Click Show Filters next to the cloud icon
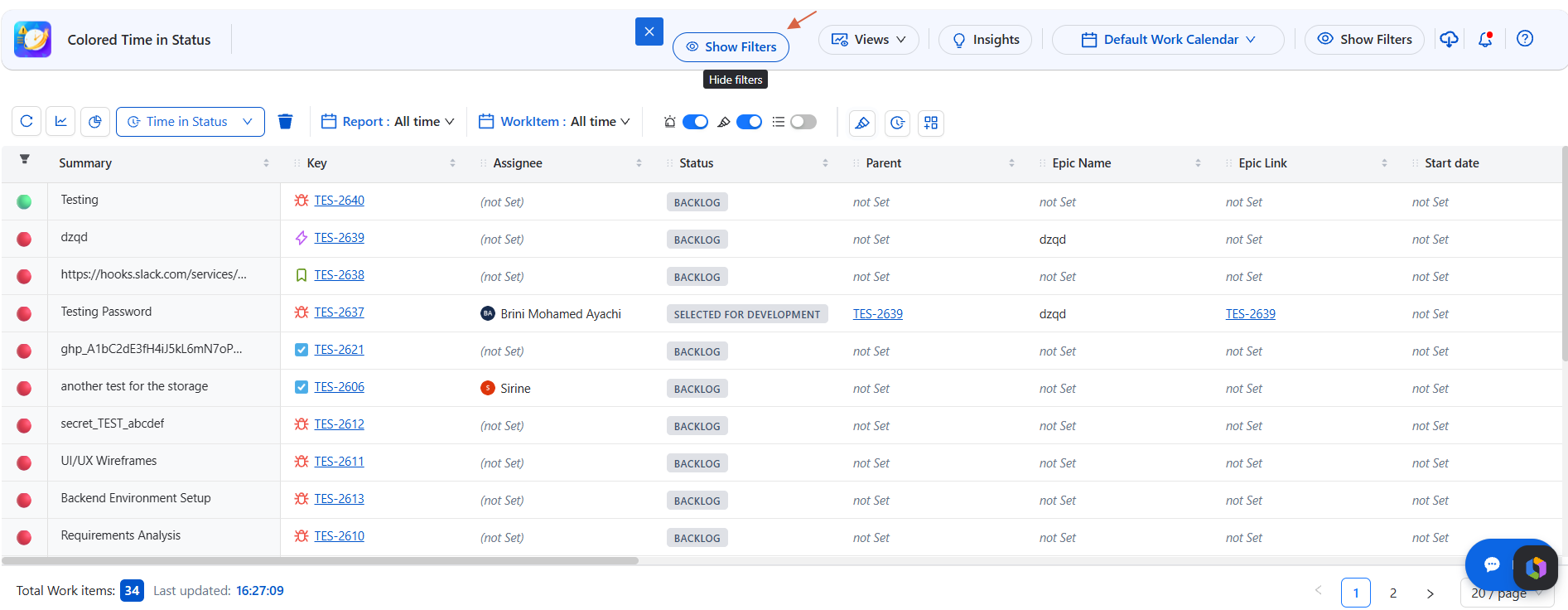Image resolution: width=1568 pixels, height=610 pixels. pos(1364,40)
